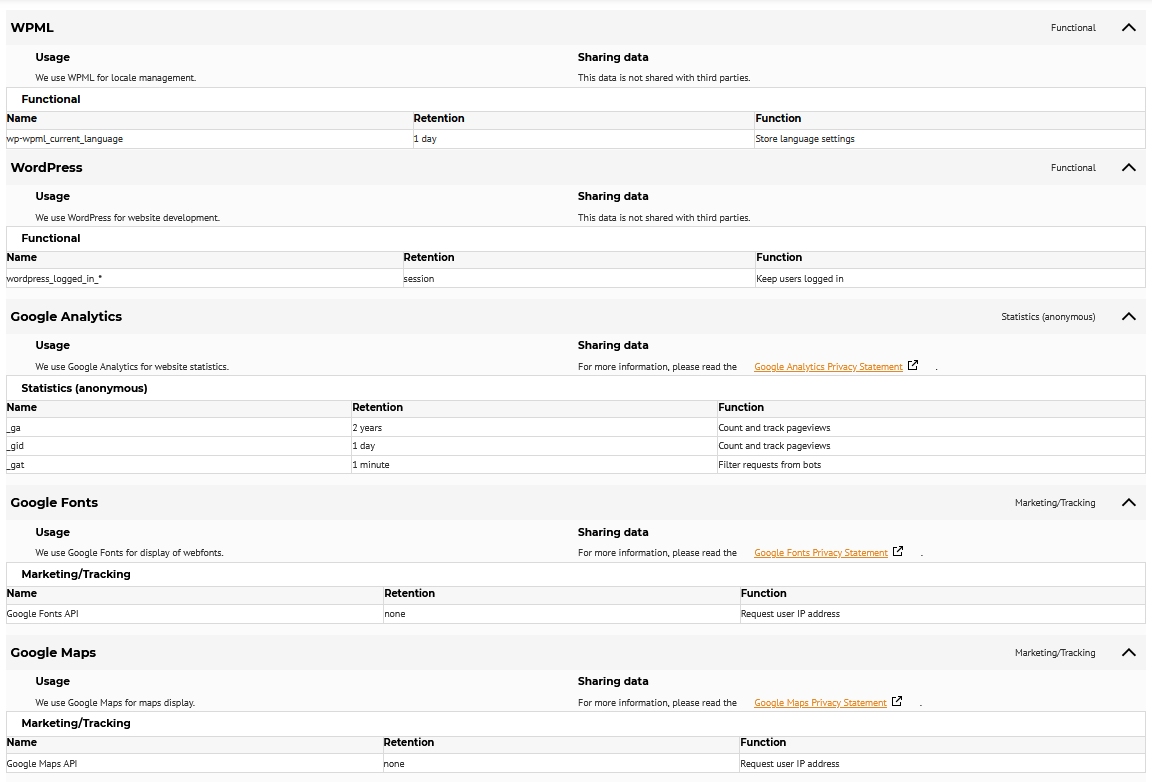The image size is (1152, 782).
Task: Open the Google Analytics Privacy Statement link
Action: coord(828,367)
